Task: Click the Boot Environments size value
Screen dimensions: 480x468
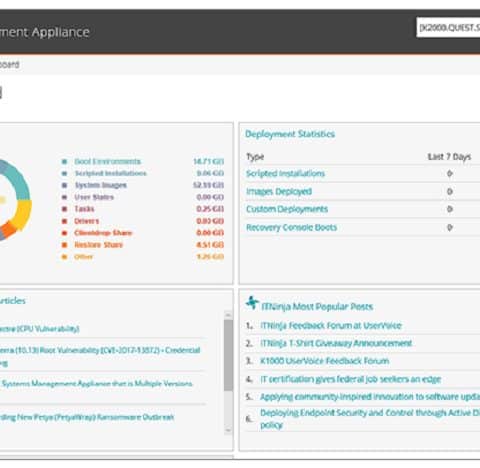Action: pos(208,161)
